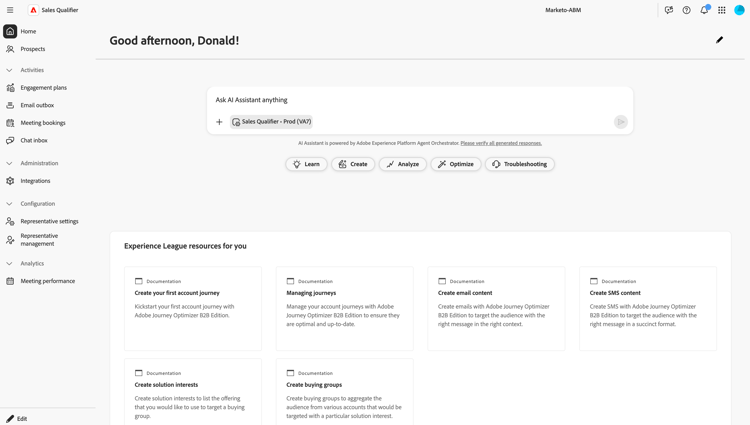Click the Integrations gear icon

pyautogui.click(x=10, y=181)
